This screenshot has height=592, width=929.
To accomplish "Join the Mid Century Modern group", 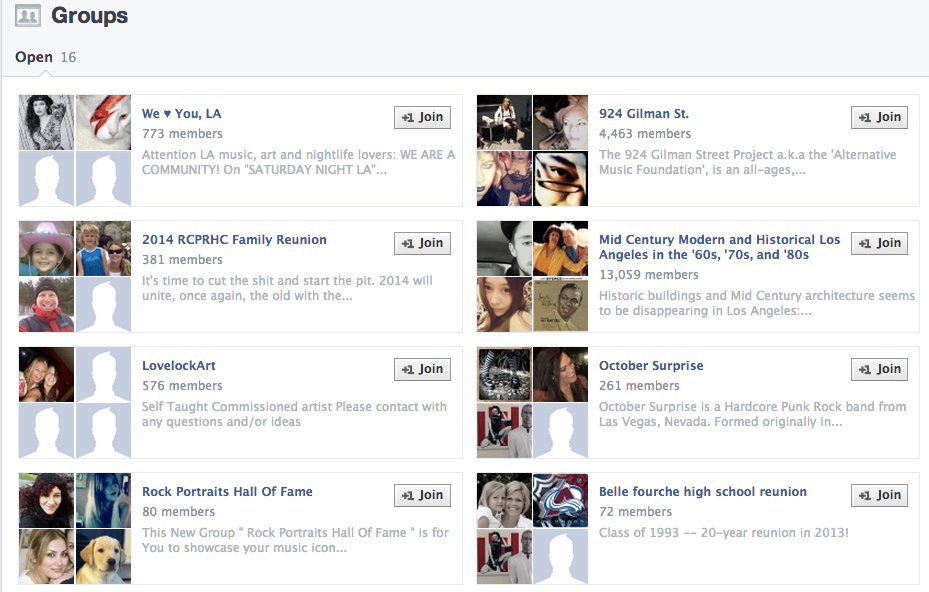I will tap(879, 243).
